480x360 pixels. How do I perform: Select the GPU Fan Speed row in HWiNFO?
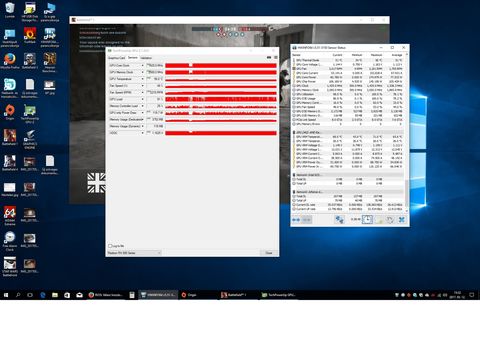point(348,107)
